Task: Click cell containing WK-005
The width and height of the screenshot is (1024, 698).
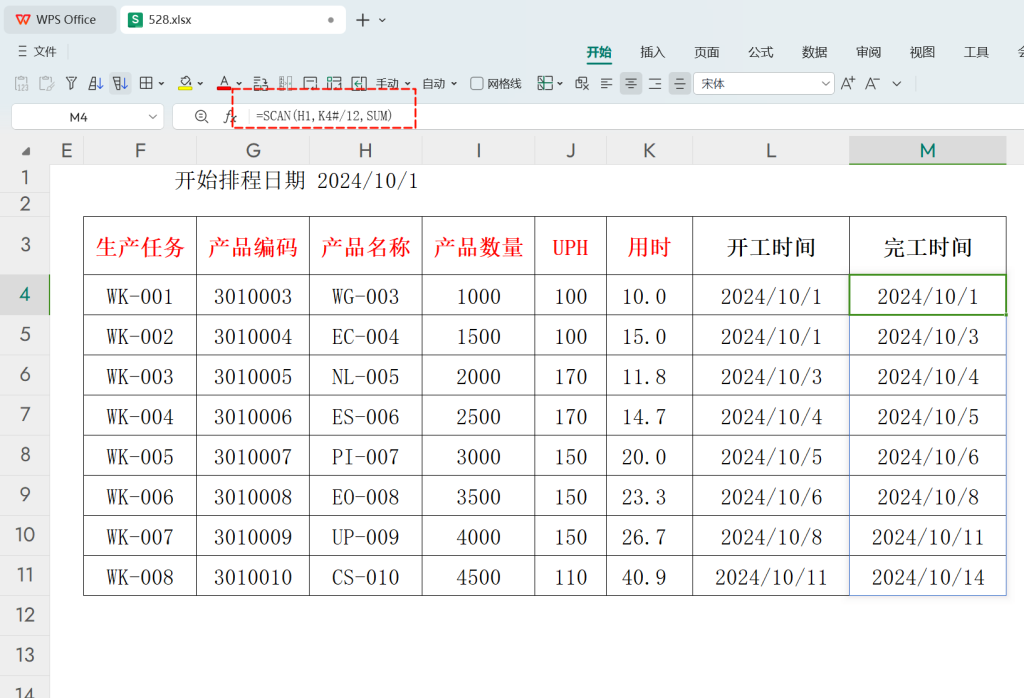Action: [x=140, y=456]
